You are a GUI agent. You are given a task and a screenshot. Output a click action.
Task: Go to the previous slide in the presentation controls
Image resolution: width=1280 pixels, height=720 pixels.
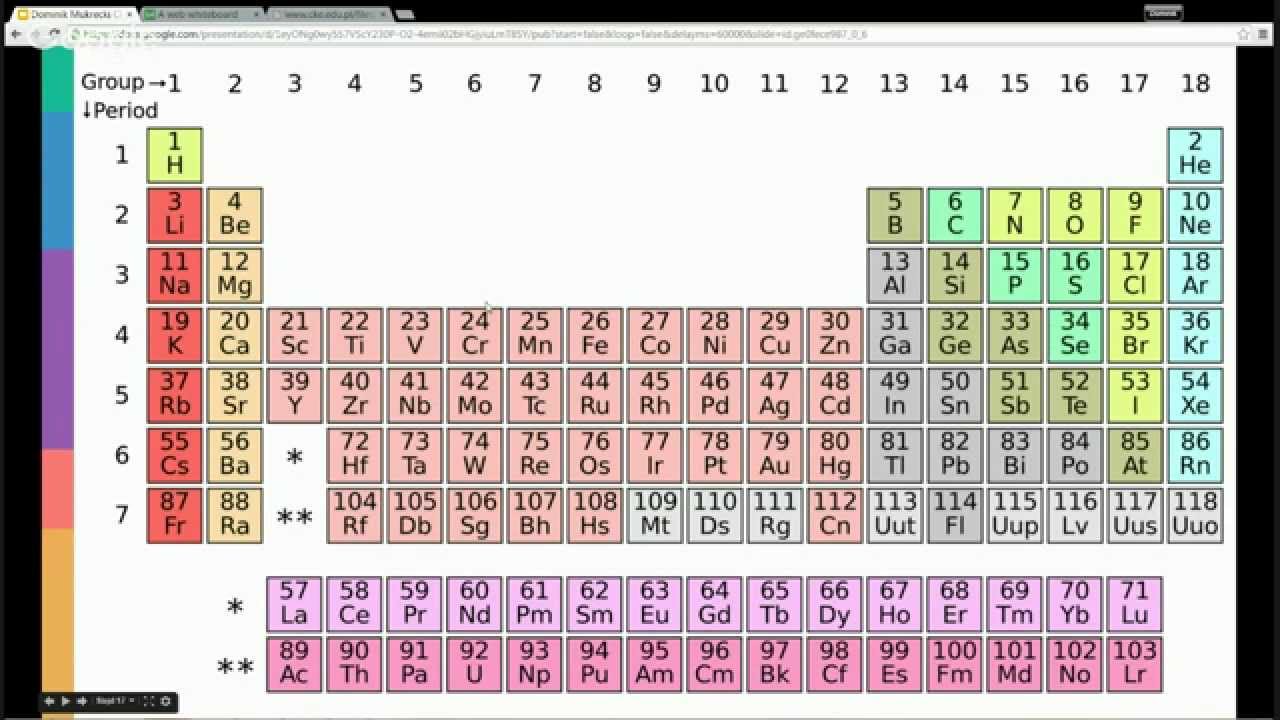[x=49, y=701]
